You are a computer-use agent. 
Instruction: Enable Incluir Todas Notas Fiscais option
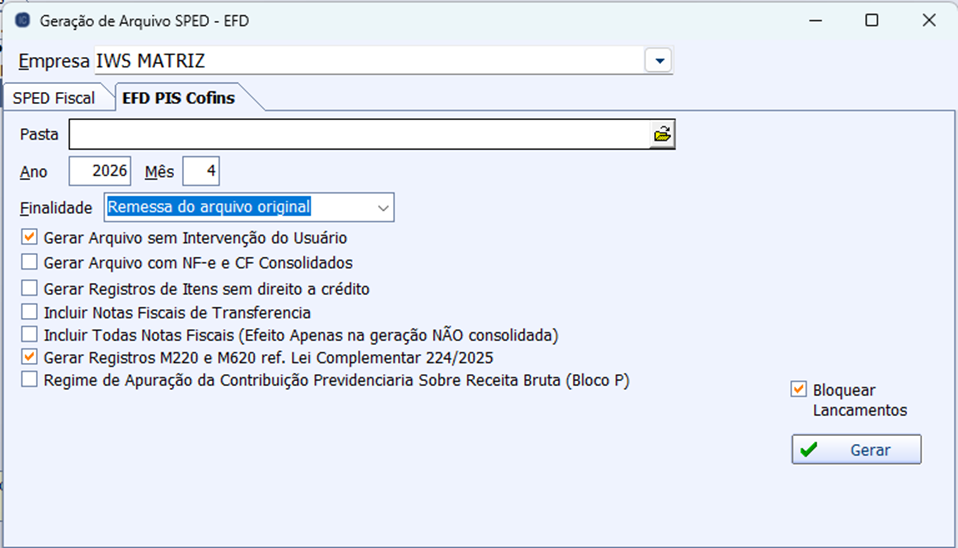pyautogui.click(x=29, y=334)
